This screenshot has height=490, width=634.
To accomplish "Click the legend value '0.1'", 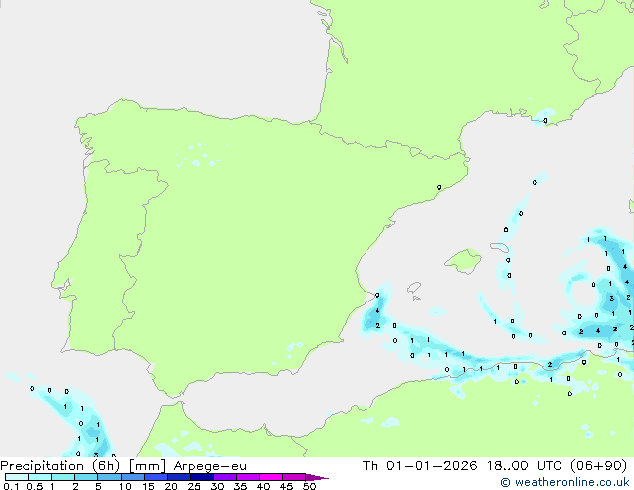I will (x=11, y=486).
